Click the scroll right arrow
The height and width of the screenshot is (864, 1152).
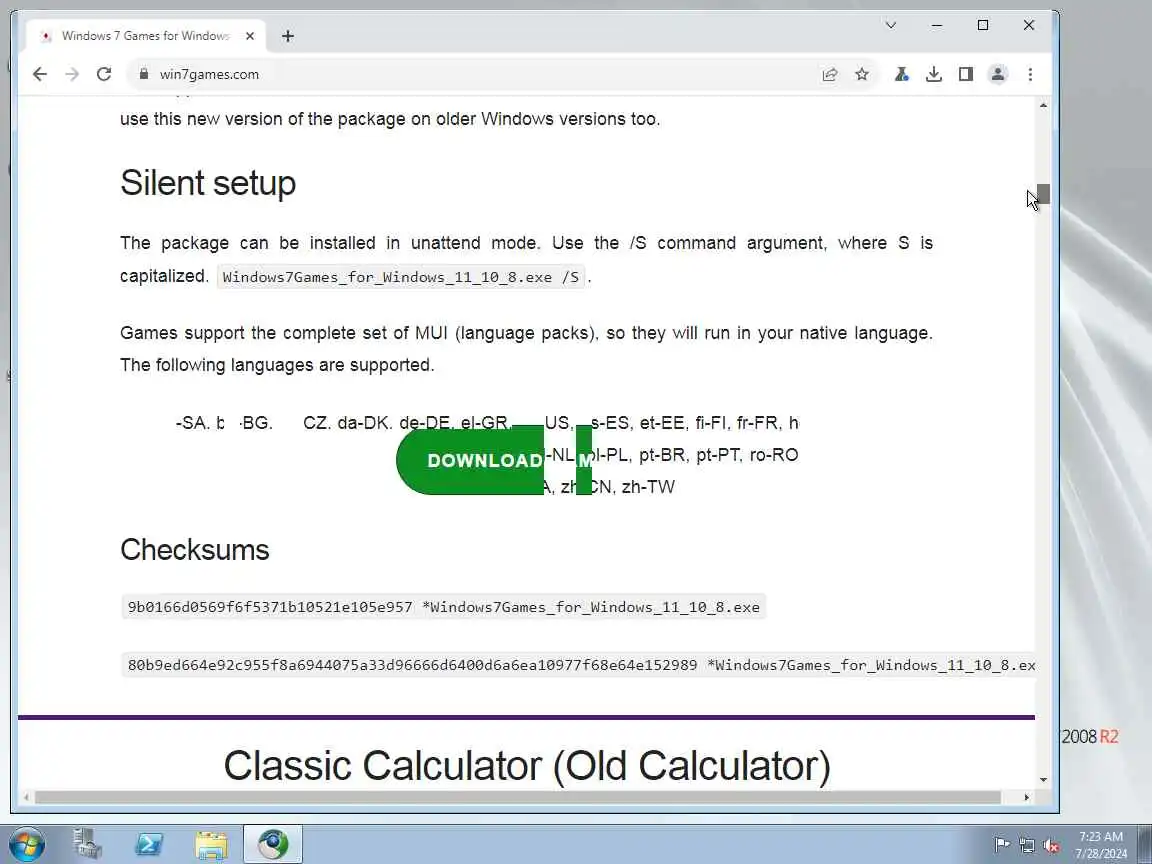point(1026,797)
